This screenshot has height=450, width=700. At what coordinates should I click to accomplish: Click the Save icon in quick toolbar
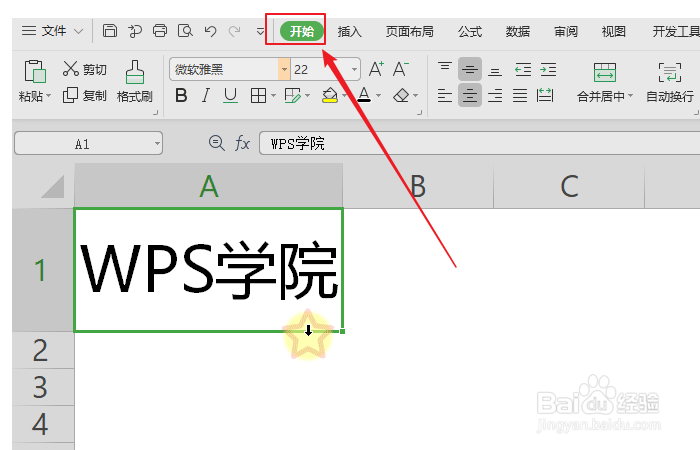pyautogui.click(x=110, y=31)
